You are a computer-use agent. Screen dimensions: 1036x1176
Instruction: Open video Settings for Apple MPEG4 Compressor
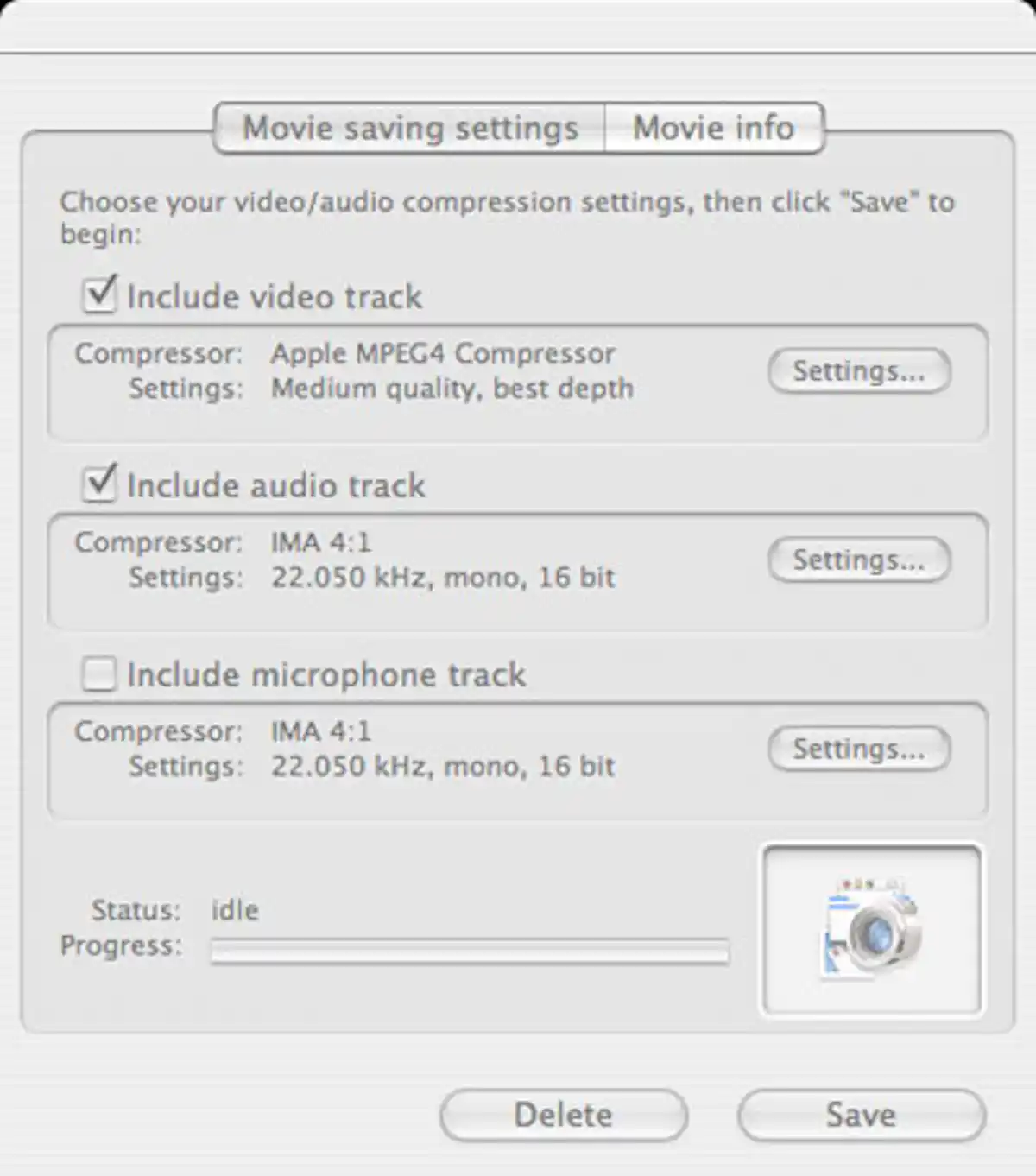pyautogui.click(x=858, y=372)
